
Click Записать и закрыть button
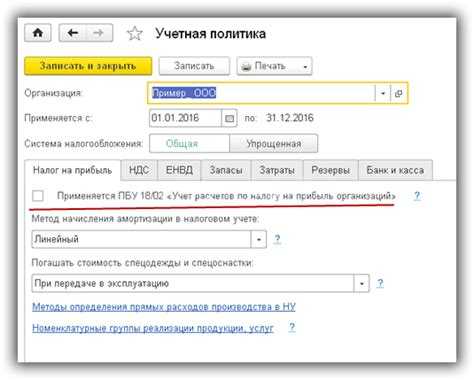click(x=88, y=66)
